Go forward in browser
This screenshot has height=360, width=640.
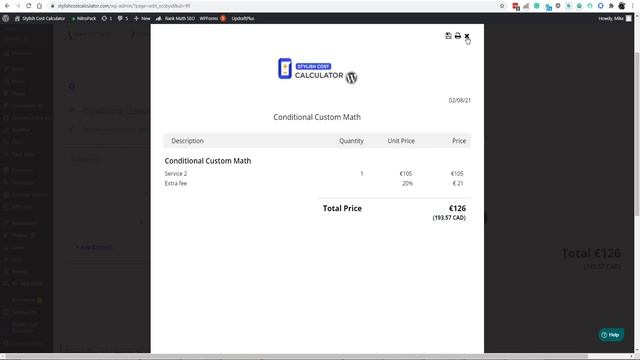click(18, 6)
